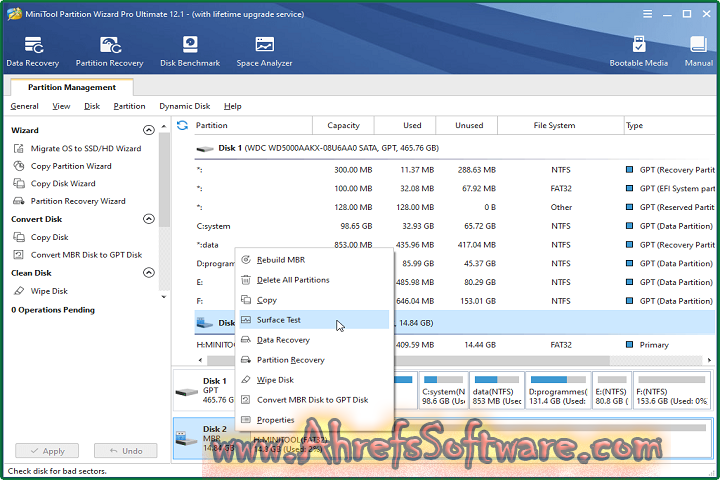Image resolution: width=720 pixels, height=480 pixels.
Task: Collapse the Wizard section
Action: click(x=149, y=130)
